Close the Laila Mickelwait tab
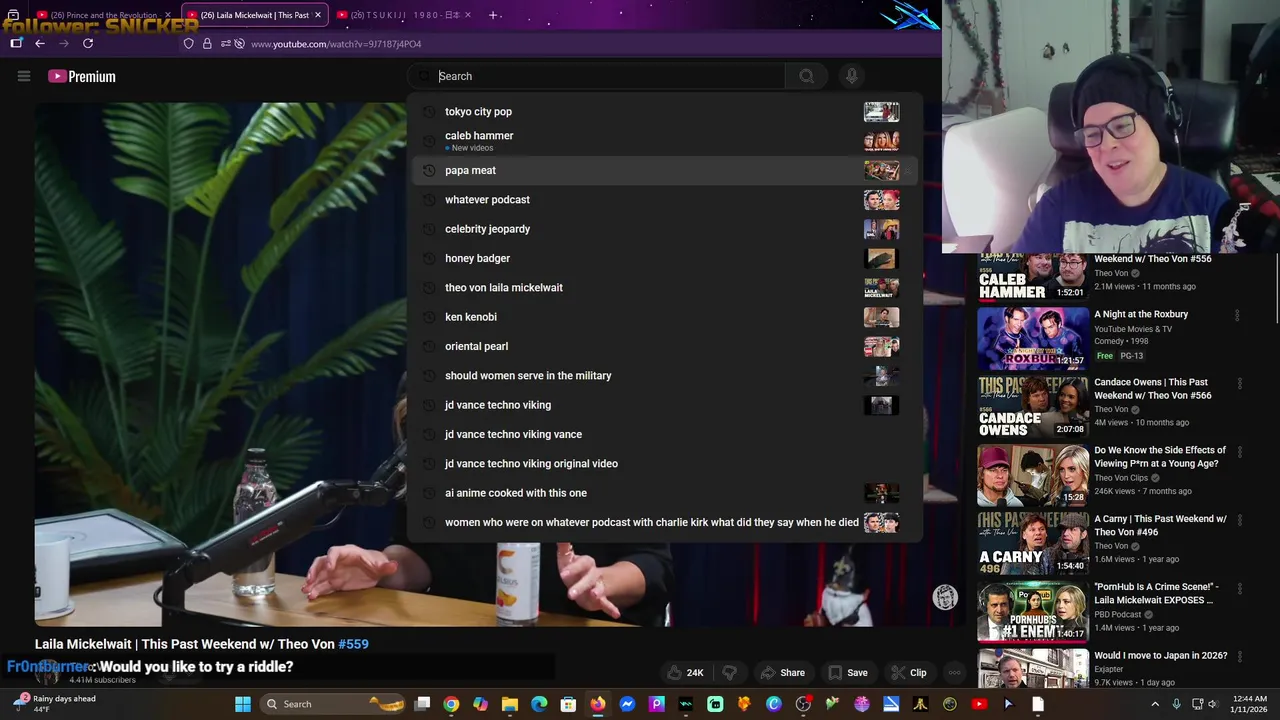This screenshot has height=720, width=1280. click(x=318, y=15)
